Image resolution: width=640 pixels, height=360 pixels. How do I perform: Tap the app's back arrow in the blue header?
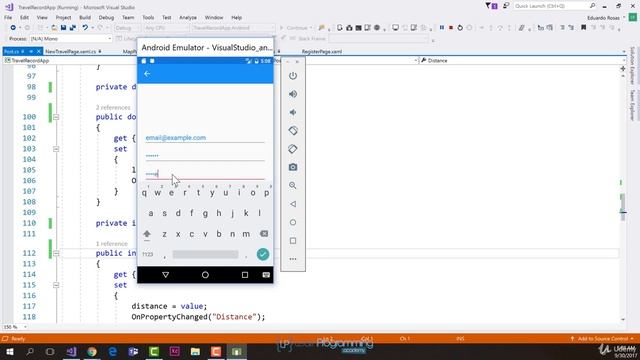click(147, 74)
